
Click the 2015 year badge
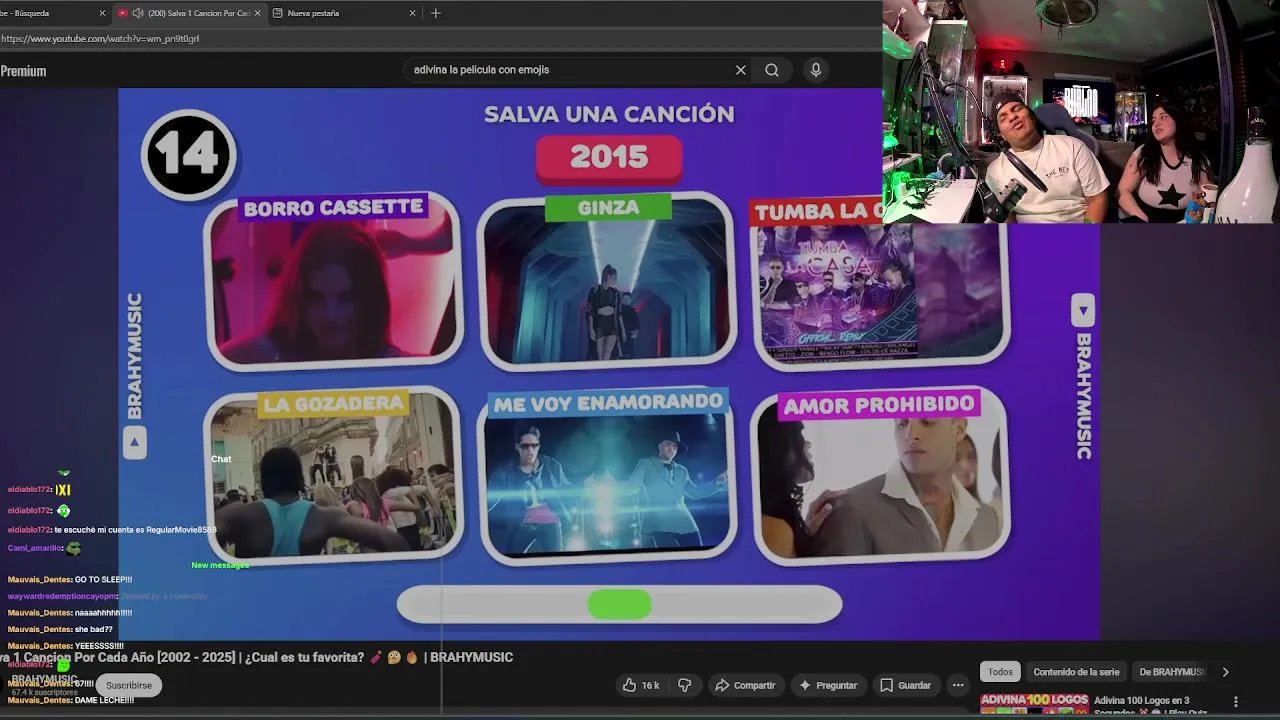(x=609, y=158)
